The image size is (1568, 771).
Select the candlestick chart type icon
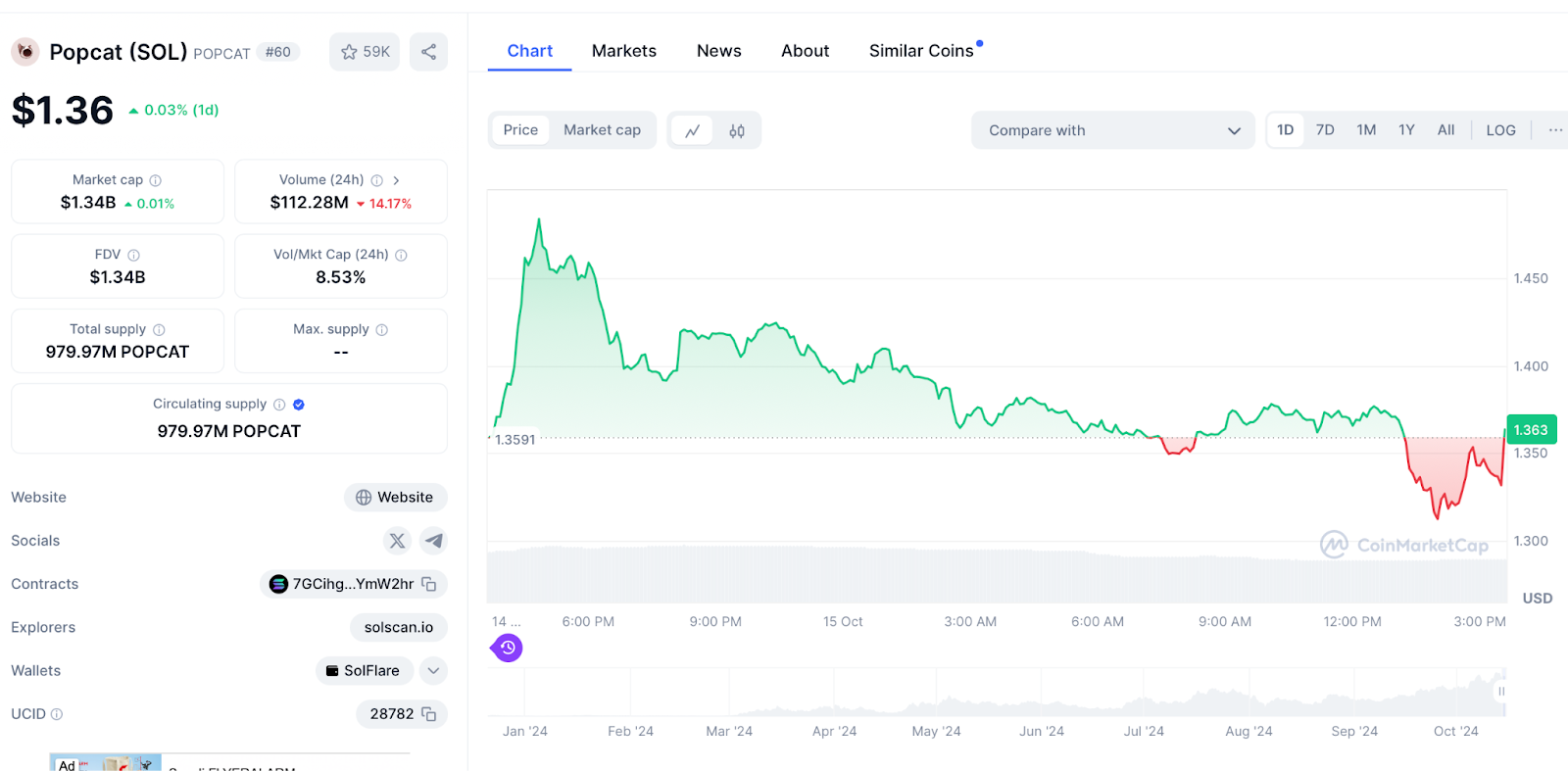pos(737,131)
